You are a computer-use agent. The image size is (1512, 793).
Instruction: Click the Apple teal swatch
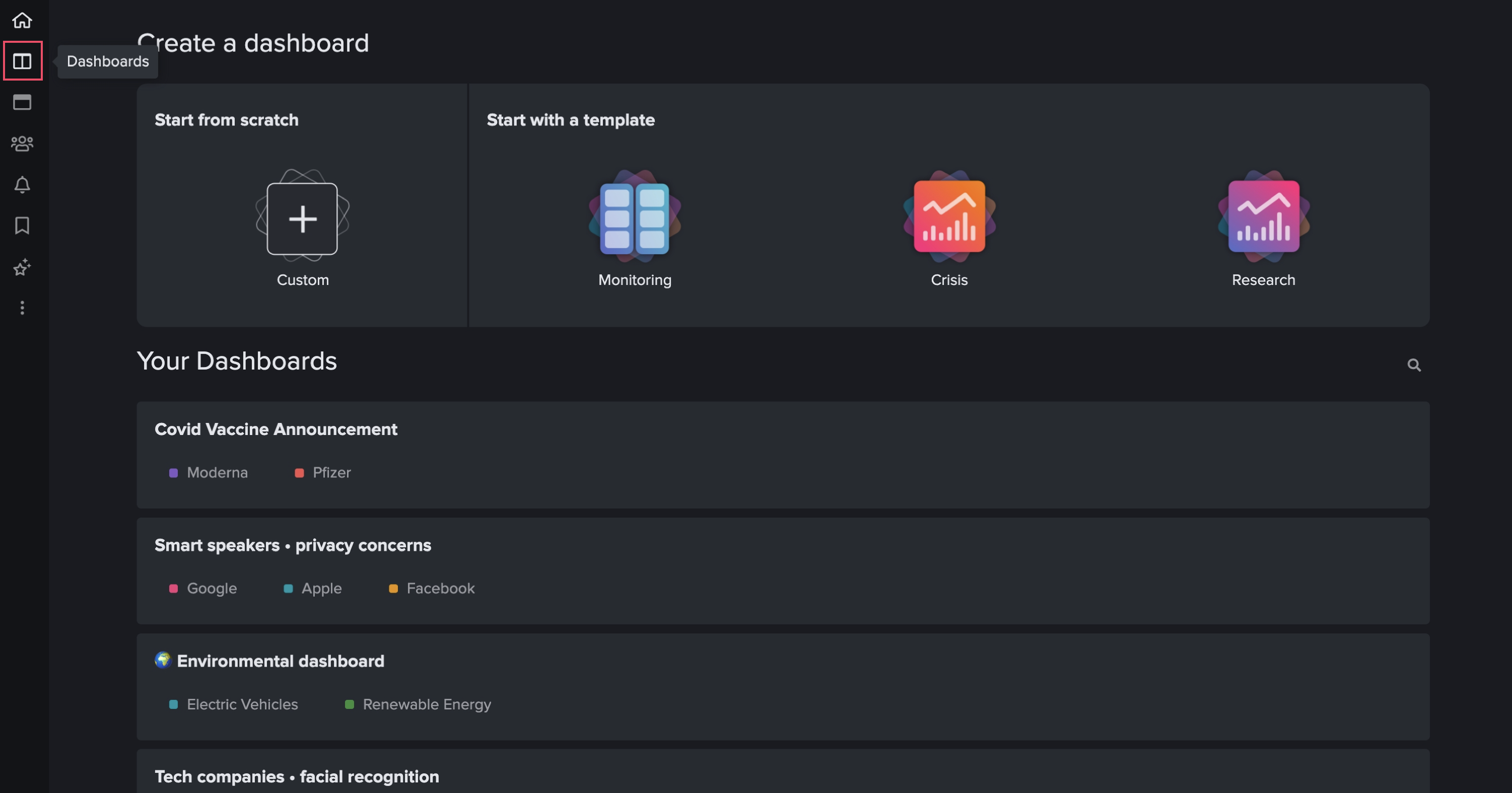coord(288,589)
